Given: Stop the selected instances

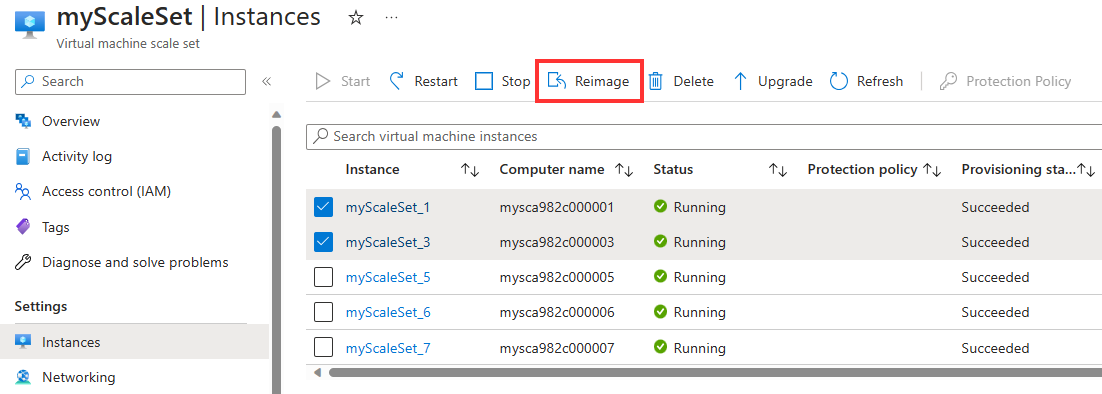Looking at the screenshot, I should coord(503,81).
